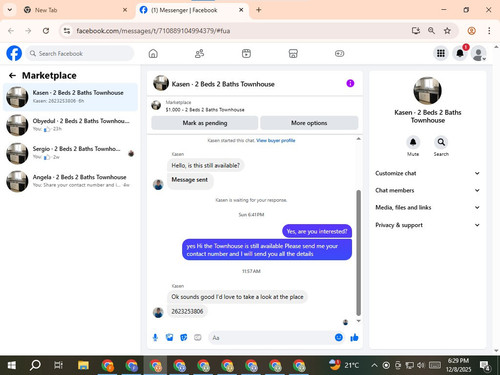
Task: Click the address bar URL
Action: pos(153,31)
